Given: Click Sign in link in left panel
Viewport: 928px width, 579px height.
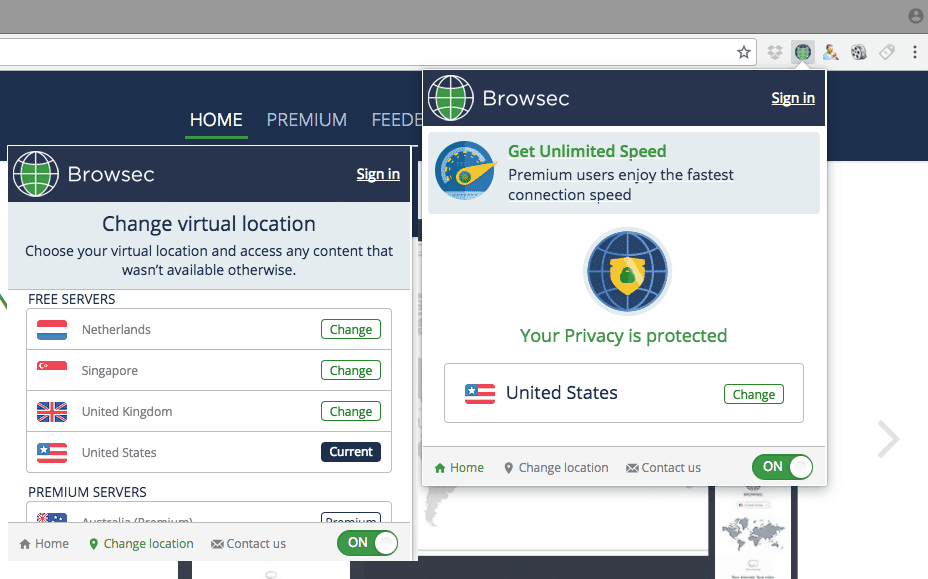Looking at the screenshot, I should tap(378, 174).
